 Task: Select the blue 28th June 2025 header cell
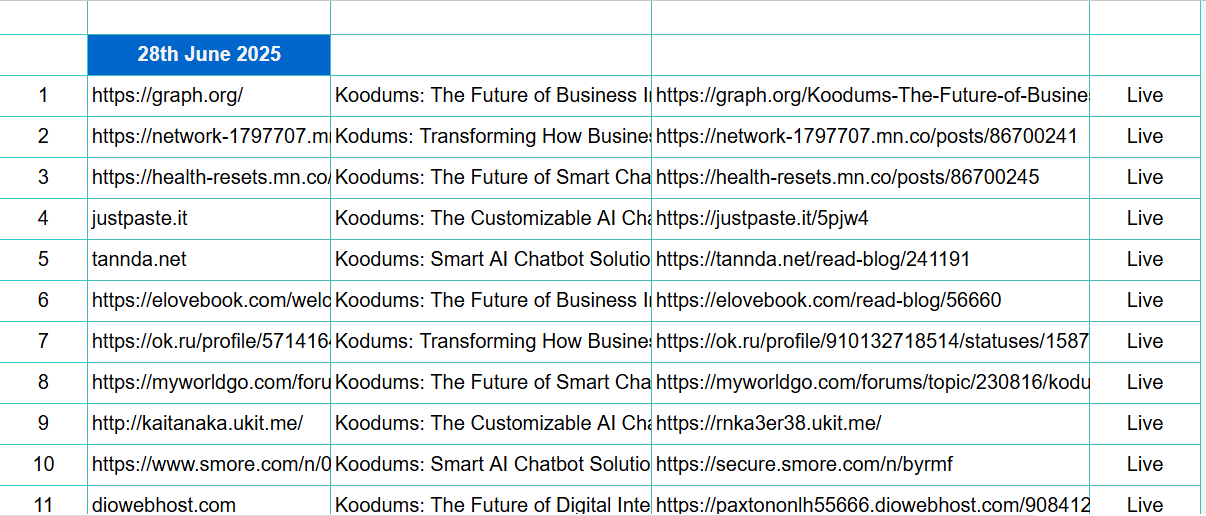pos(209,55)
